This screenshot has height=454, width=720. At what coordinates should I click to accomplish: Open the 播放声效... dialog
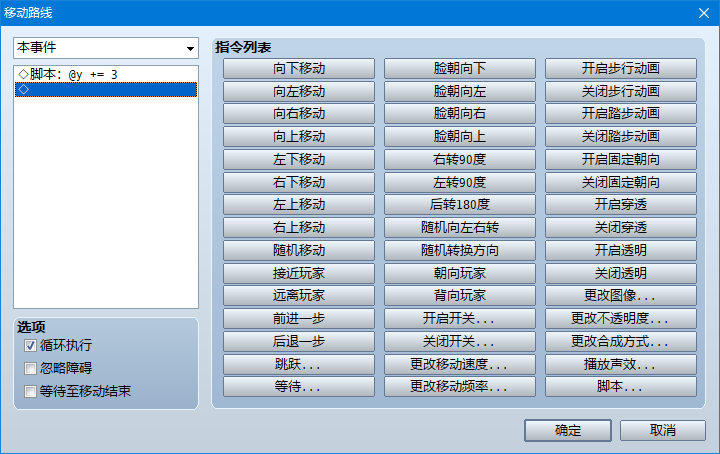(x=621, y=364)
